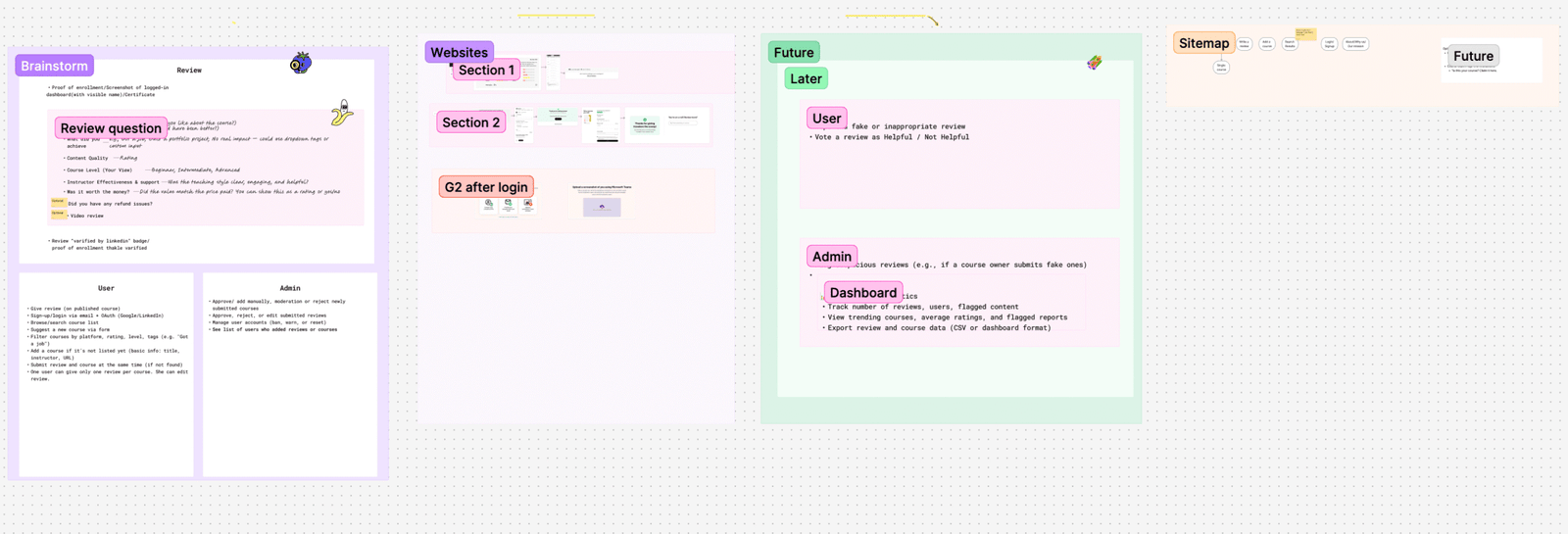Select the gray 'Future' label near Sitemap
1568x534 pixels.
[x=1473, y=57]
